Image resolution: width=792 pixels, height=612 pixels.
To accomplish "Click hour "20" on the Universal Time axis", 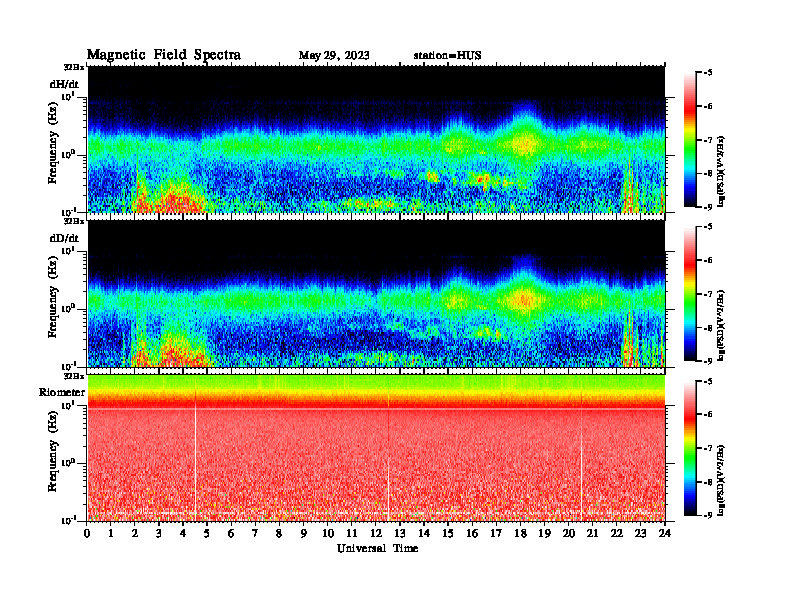I will pyautogui.click(x=568, y=534).
